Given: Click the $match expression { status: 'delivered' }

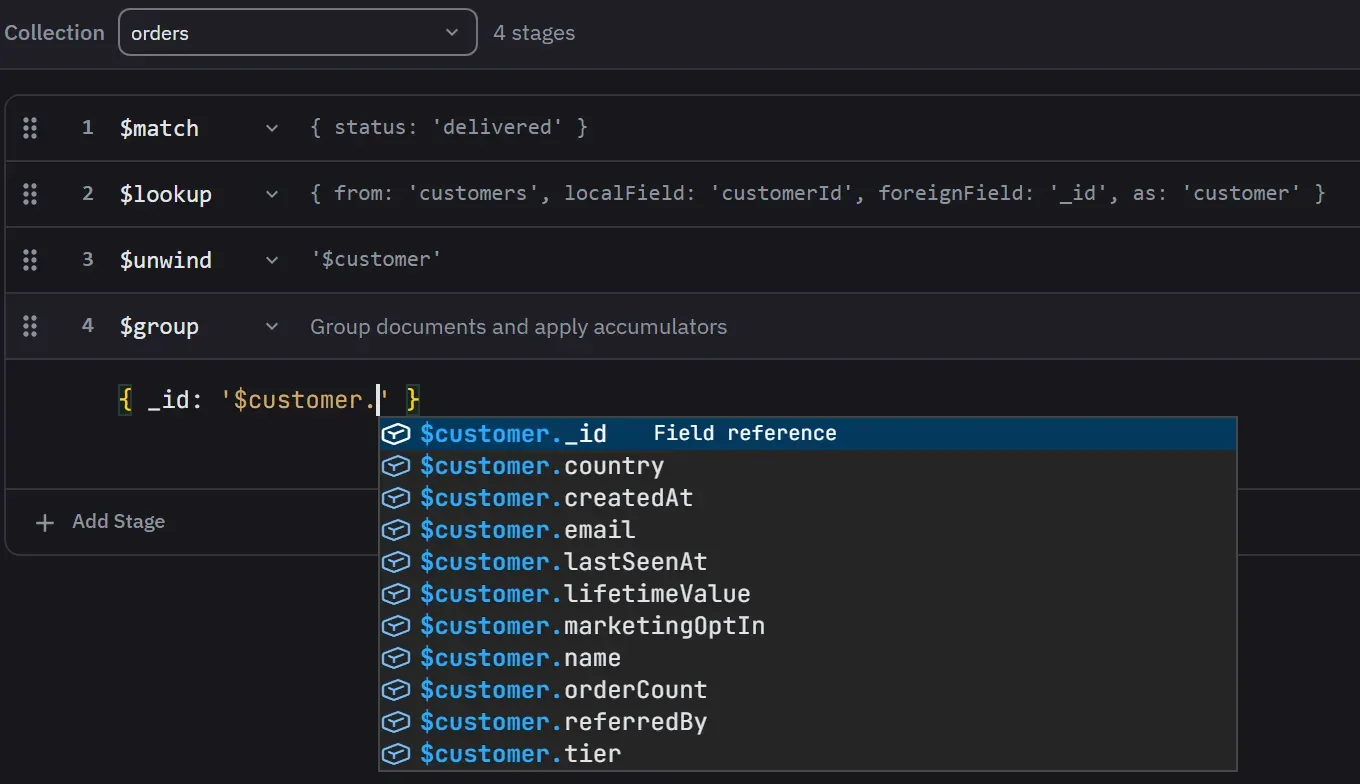Looking at the screenshot, I should pyautogui.click(x=449, y=128).
